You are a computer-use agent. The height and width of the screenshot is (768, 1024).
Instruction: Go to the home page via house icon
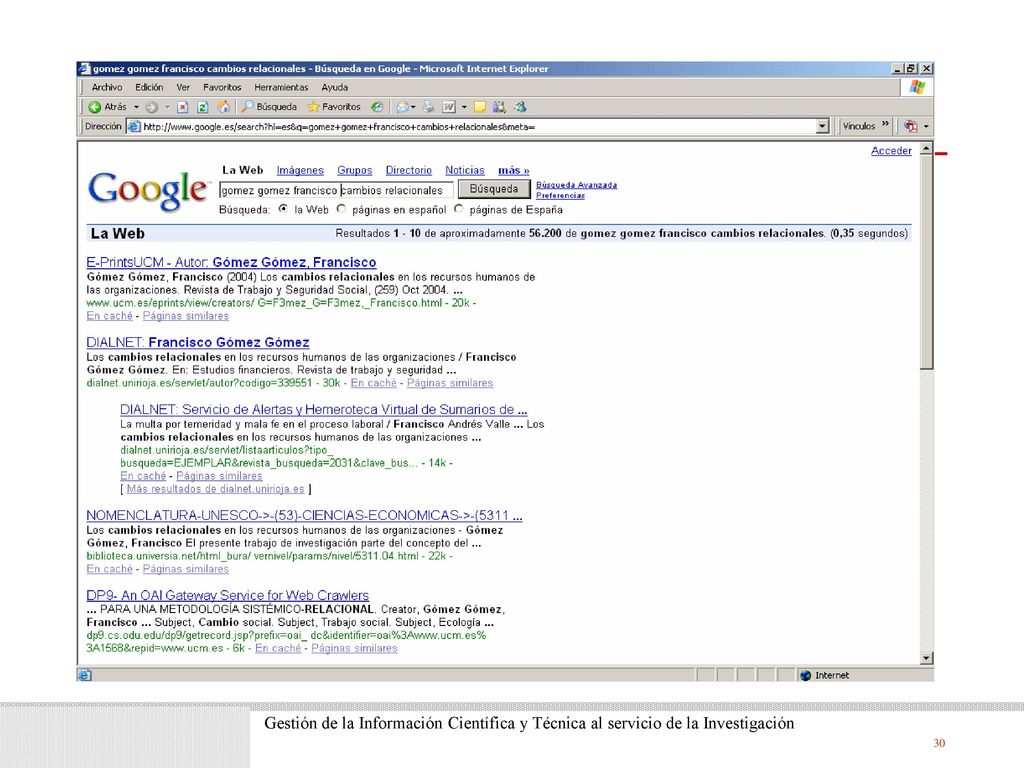(x=223, y=106)
